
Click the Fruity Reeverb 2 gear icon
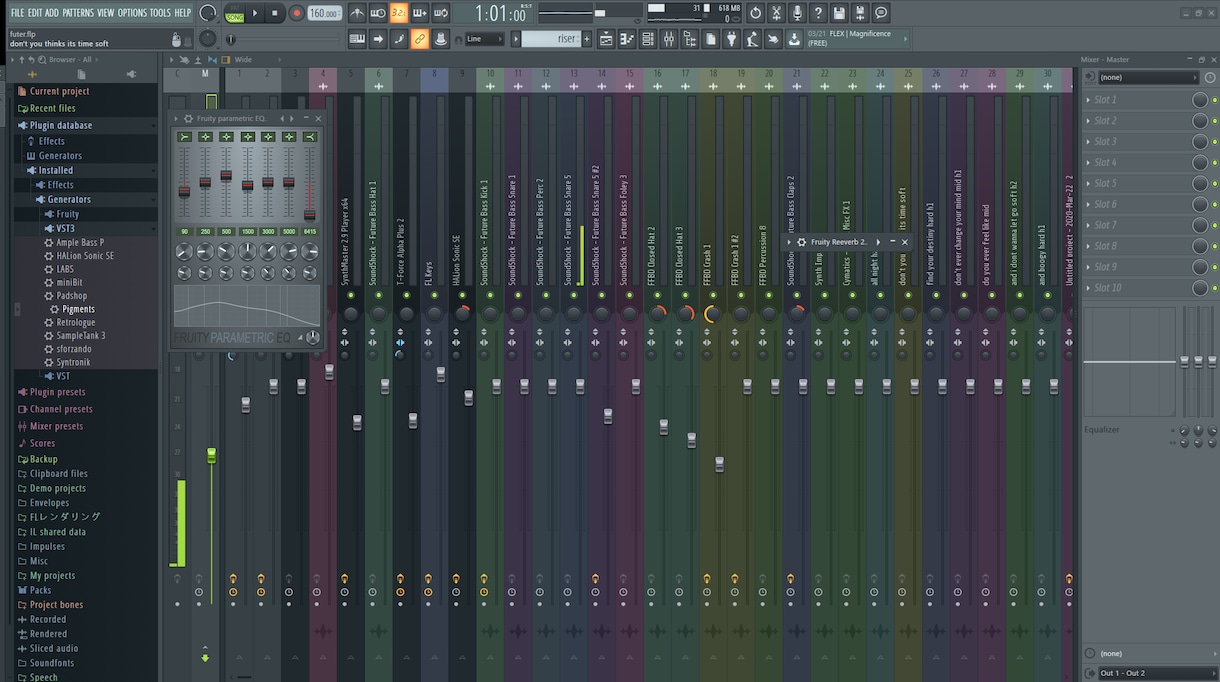pyautogui.click(x=801, y=242)
